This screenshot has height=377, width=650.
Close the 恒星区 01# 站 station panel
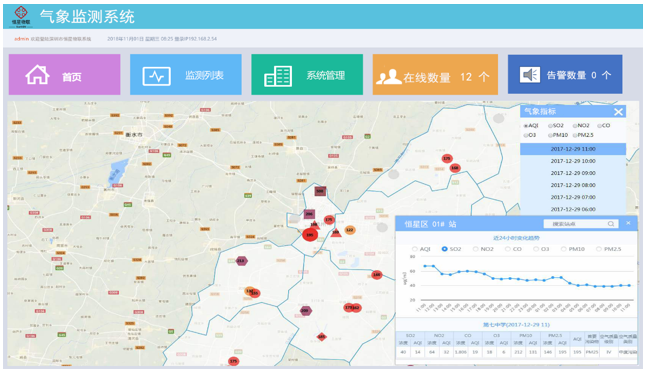628,223
